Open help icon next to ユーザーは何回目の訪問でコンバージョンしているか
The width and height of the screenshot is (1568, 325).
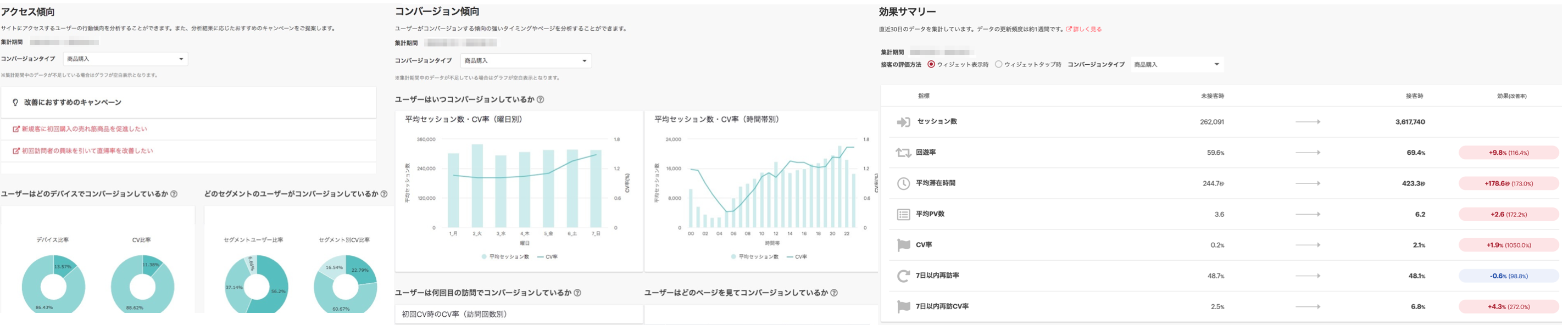click(577, 293)
